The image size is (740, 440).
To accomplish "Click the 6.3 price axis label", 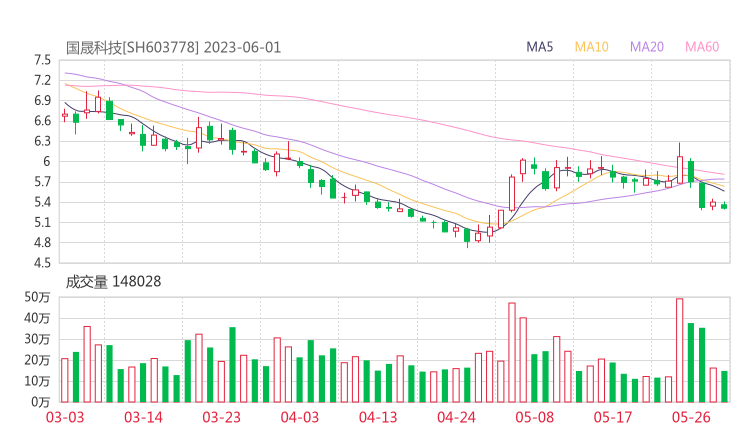I will point(42,142).
